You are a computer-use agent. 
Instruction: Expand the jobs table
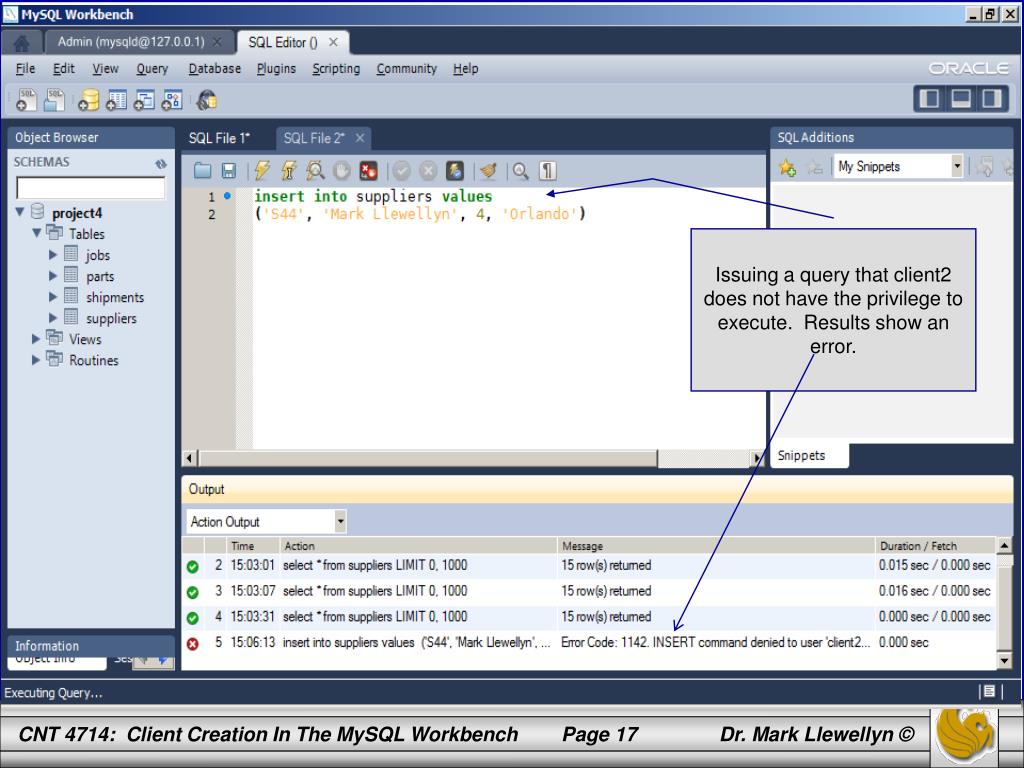coord(54,254)
